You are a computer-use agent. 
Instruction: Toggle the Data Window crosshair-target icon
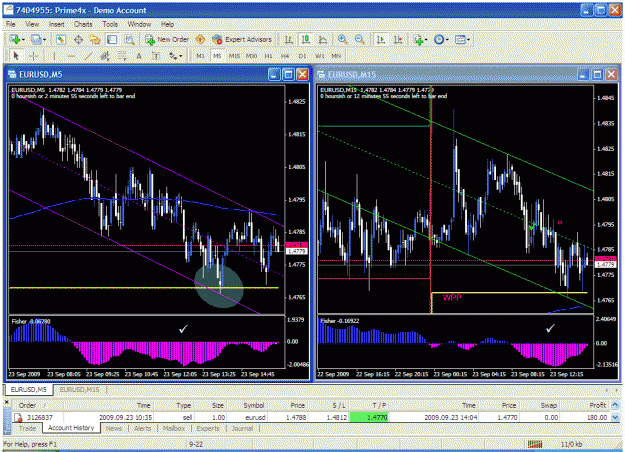click(x=78, y=39)
